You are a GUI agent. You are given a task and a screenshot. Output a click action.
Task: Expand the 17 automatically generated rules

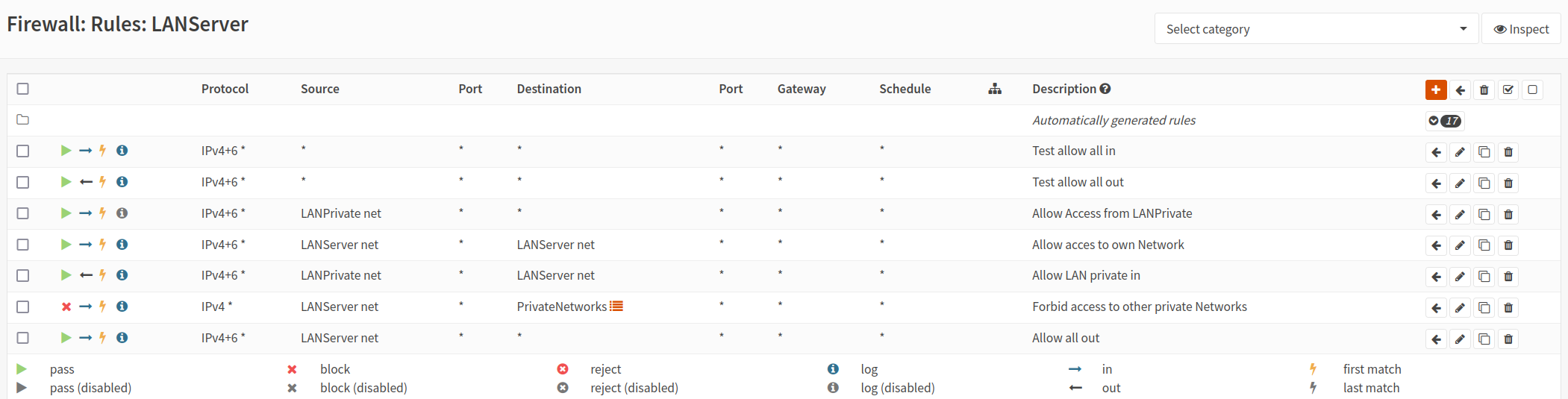pyautogui.click(x=1444, y=121)
